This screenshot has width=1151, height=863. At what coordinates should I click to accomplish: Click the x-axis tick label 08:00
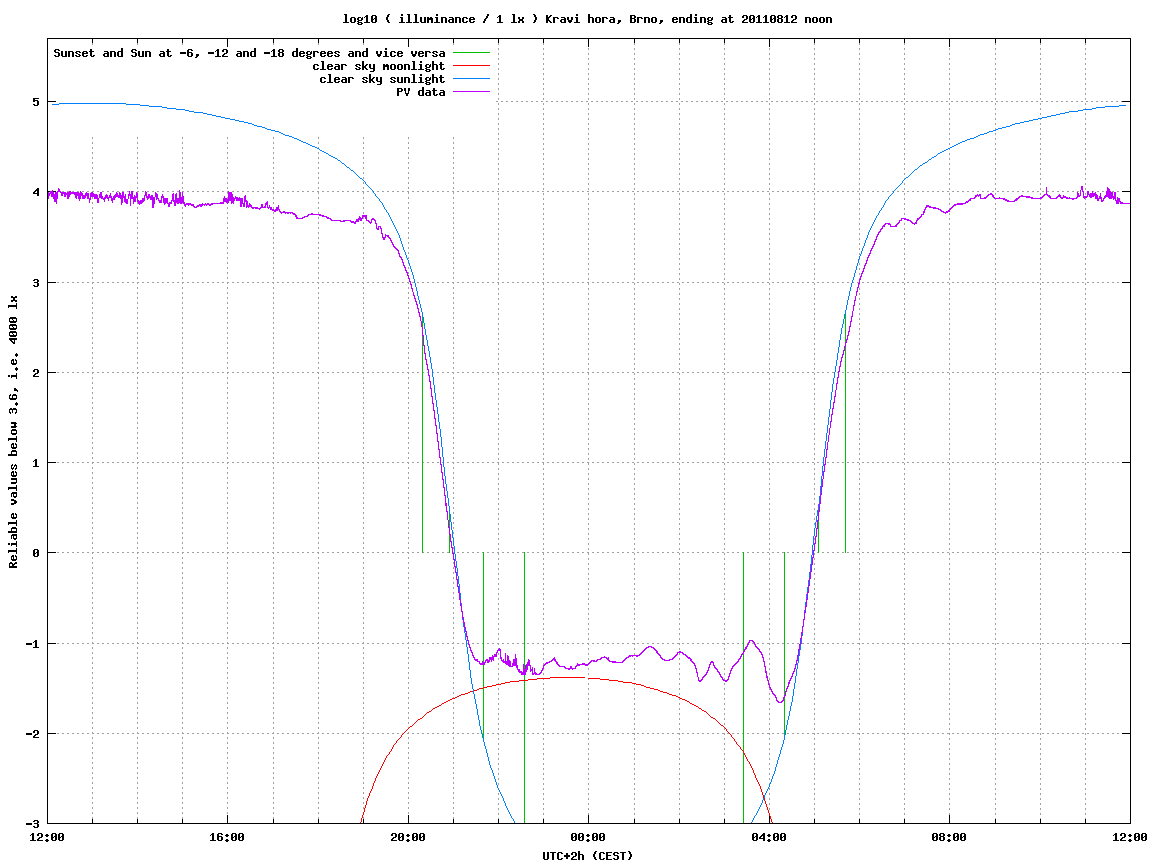point(950,837)
